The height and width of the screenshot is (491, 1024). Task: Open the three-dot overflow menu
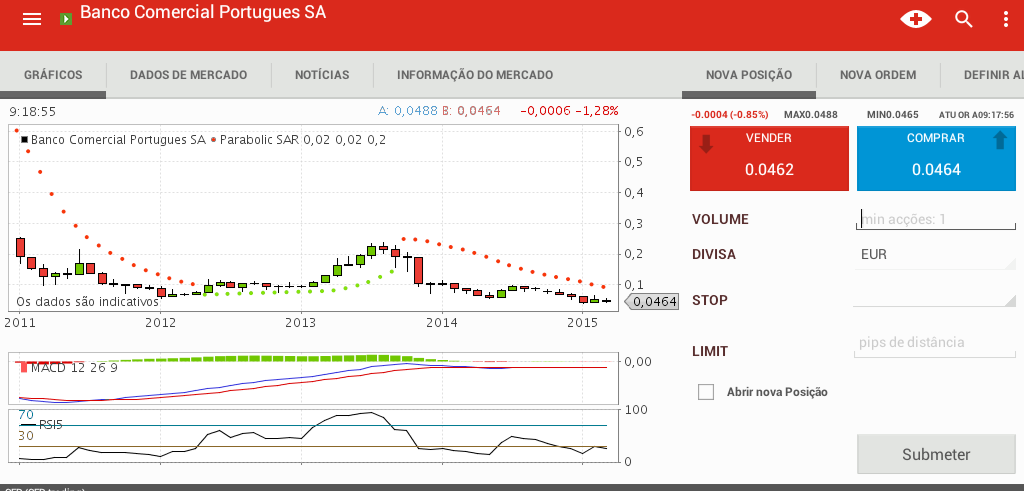click(1006, 19)
